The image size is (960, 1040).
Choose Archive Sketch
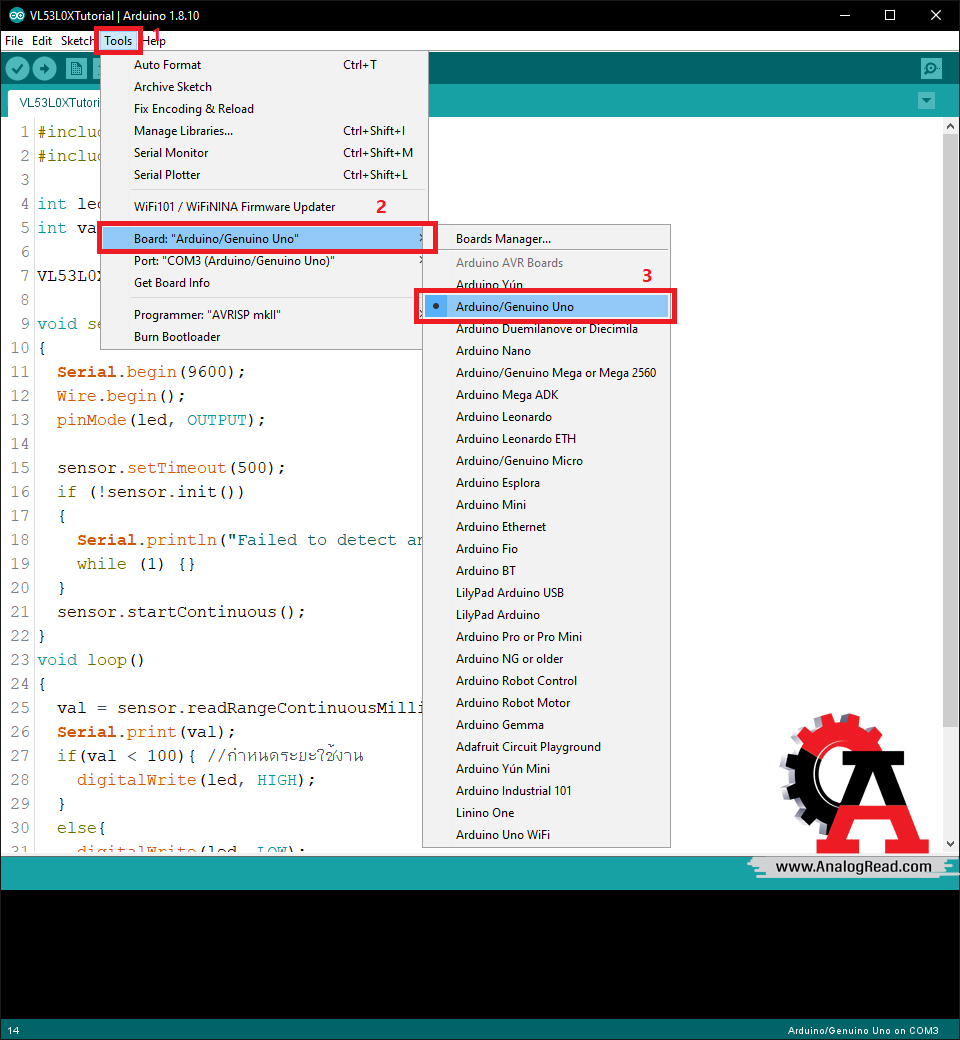coord(264,86)
